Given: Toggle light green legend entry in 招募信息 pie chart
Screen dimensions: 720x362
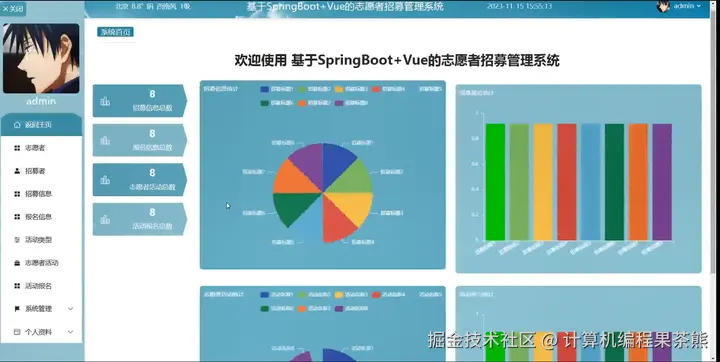Looking at the screenshot, I should (315, 89).
